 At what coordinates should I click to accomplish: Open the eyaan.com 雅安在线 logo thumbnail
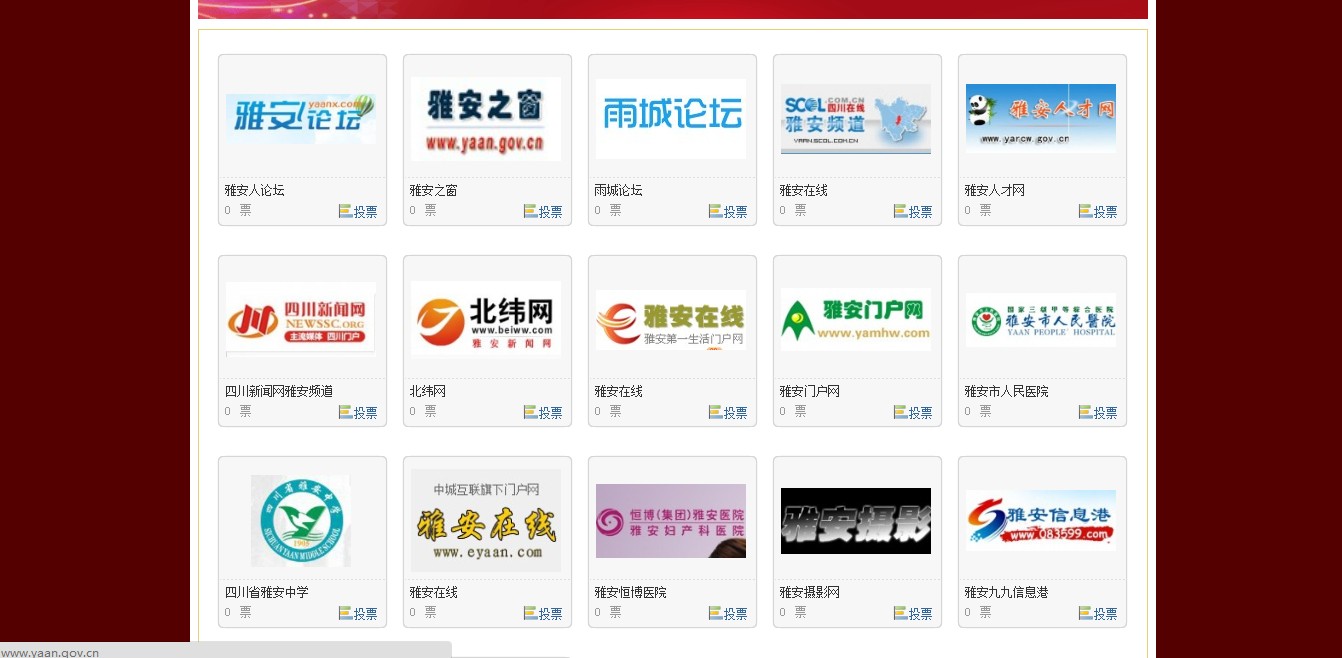[486, 521]
